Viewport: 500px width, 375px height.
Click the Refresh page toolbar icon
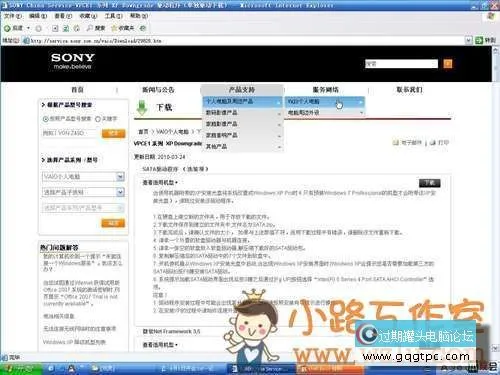(66, 29)
